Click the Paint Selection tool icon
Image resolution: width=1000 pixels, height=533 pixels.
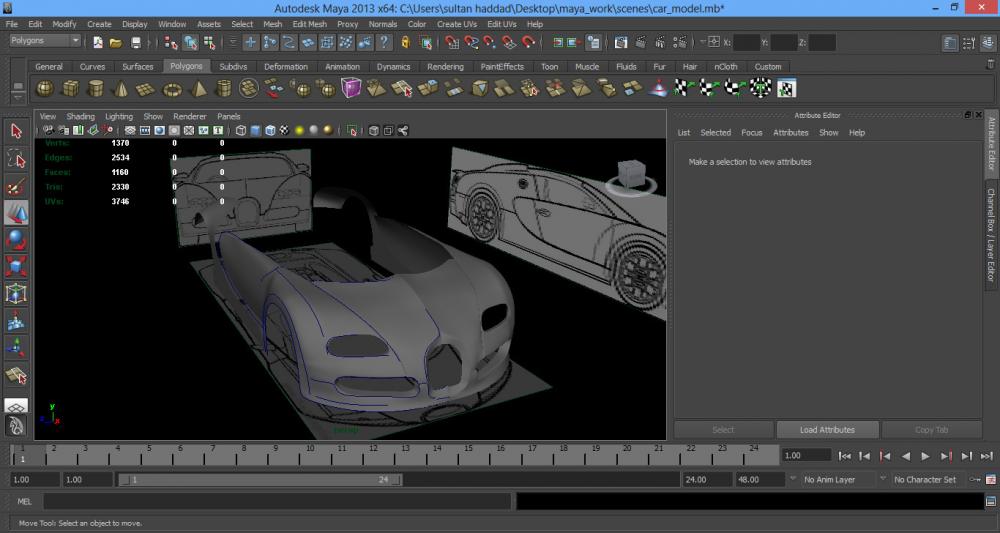point(16,186)
